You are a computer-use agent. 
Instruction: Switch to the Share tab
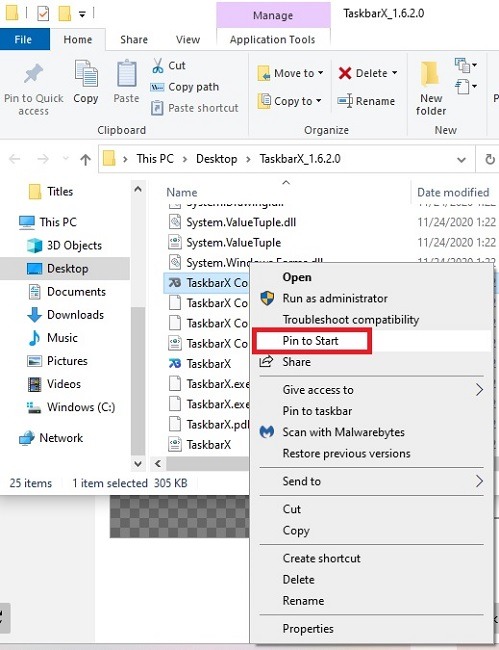[x=134, y=39]
